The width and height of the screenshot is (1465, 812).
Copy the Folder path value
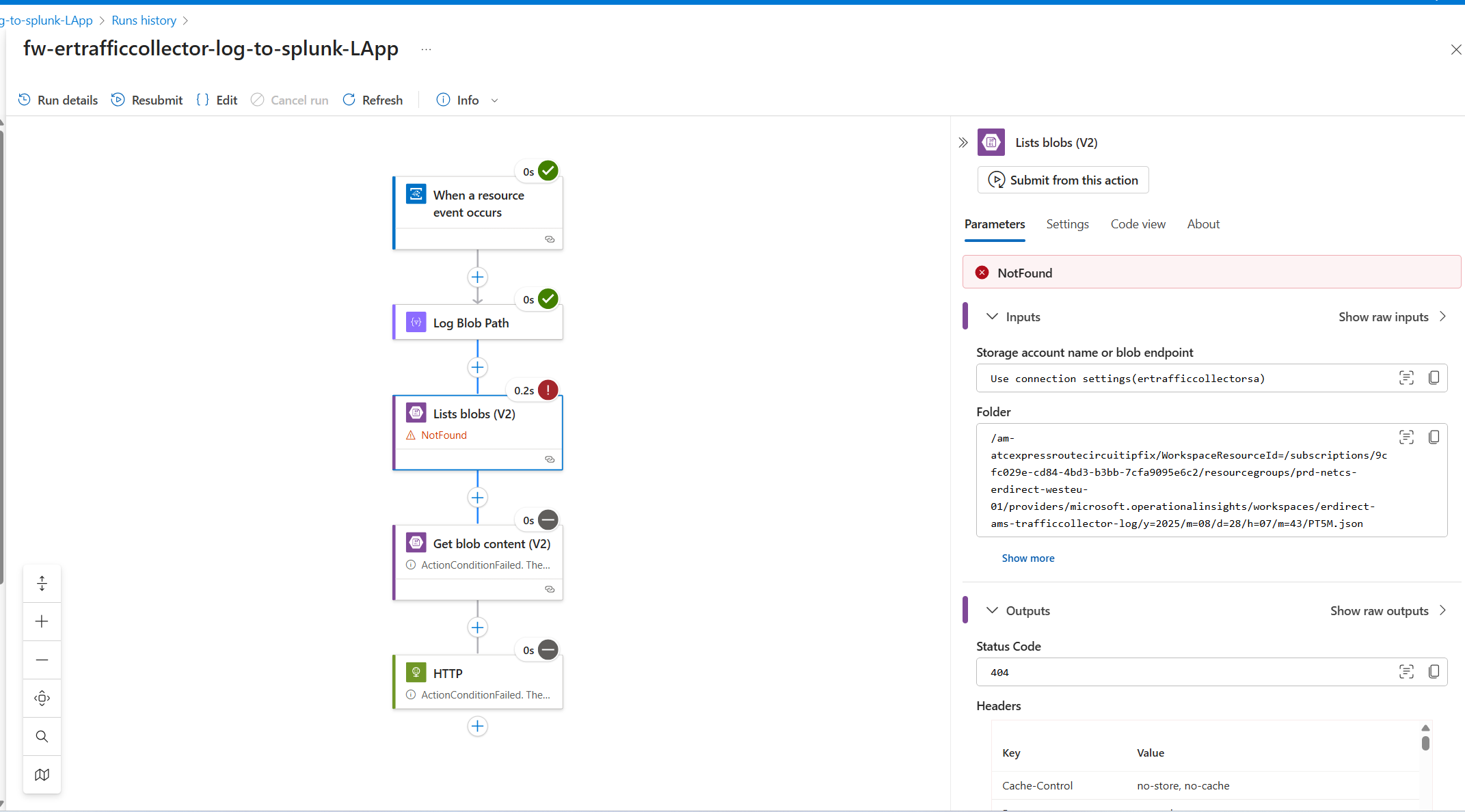(1434, 437)
